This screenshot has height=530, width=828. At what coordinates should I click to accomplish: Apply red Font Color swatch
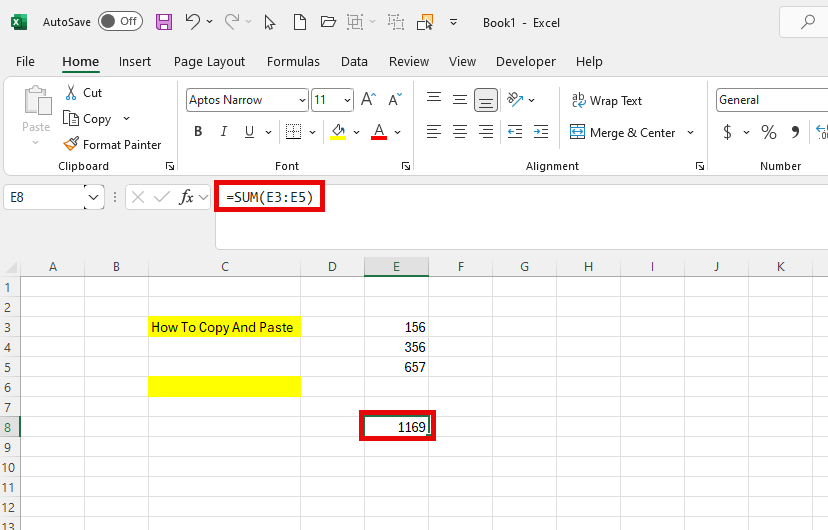[379, 131]
